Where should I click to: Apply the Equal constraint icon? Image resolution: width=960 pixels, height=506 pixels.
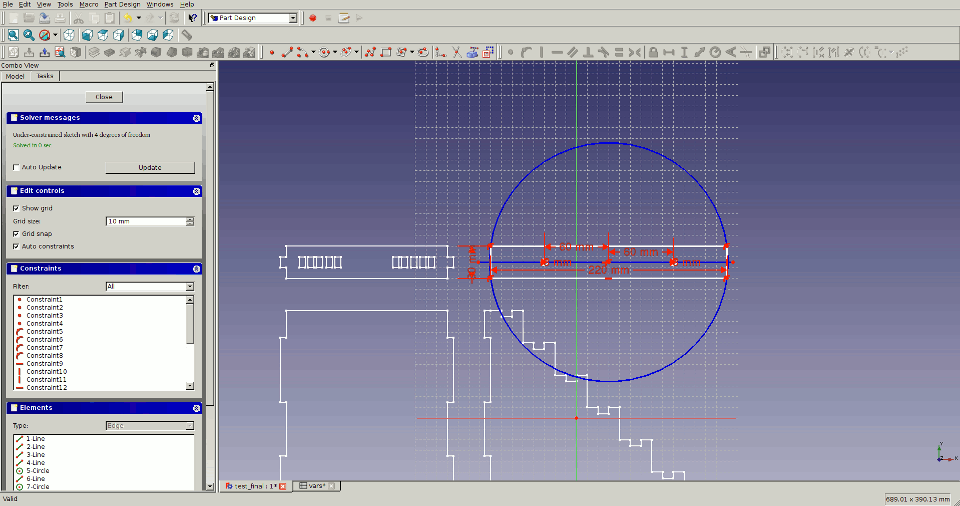pyautogui.click(x=619, y=53)
